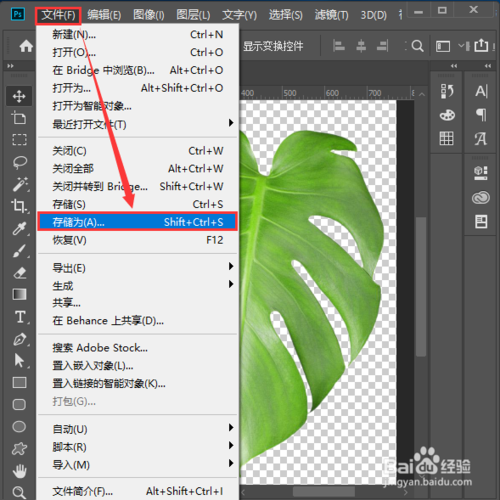Select the Horizontal Type tool
The height and width of the screenshot is (500, 500).
20,317
